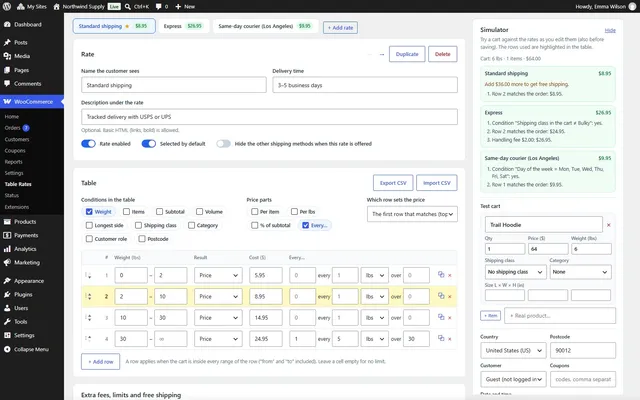Image resolution: width=640 pixels, height=400 pixels.
Task: Click the Export CSV button
Action: tap(393, 183)
